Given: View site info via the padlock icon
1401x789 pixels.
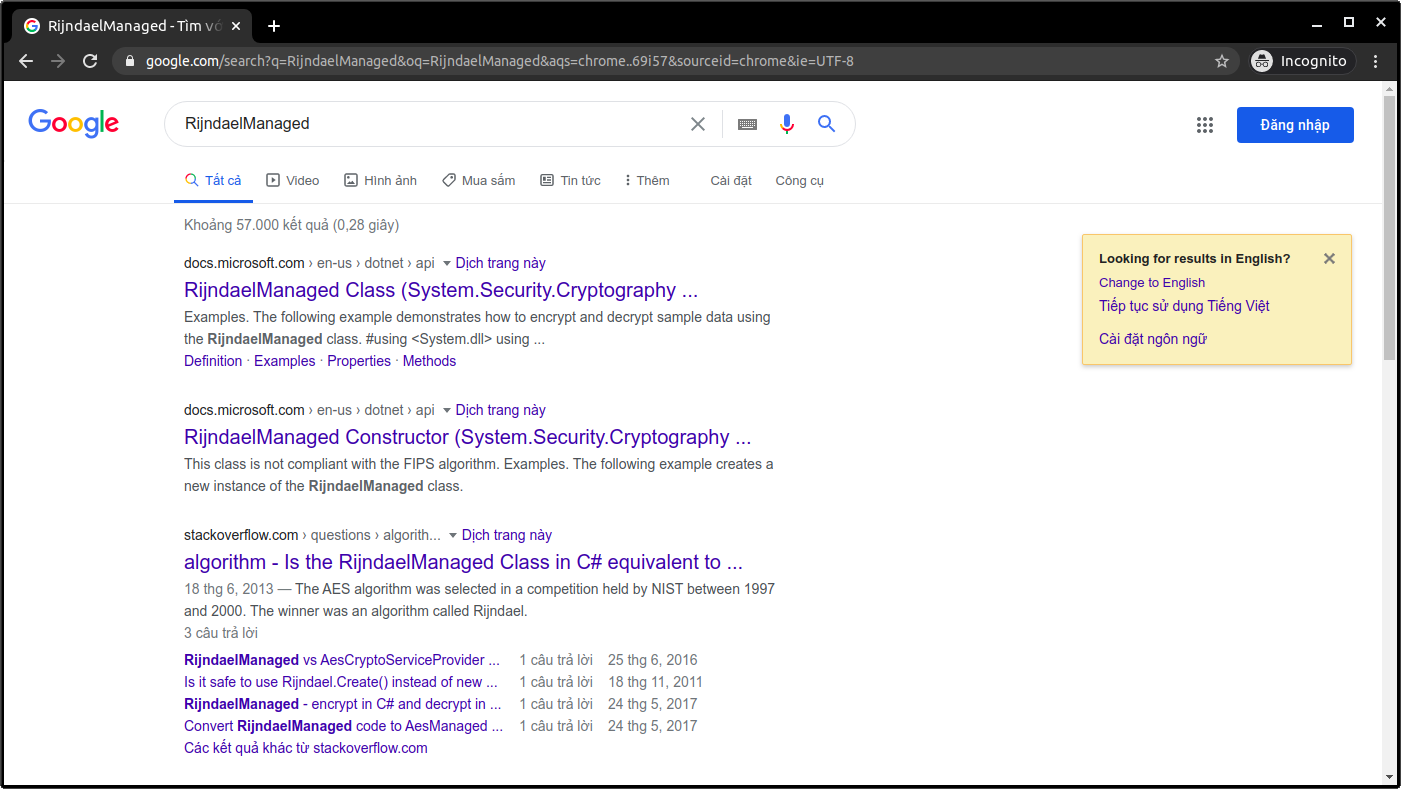Looking at the screenshot, I should 129,61.
